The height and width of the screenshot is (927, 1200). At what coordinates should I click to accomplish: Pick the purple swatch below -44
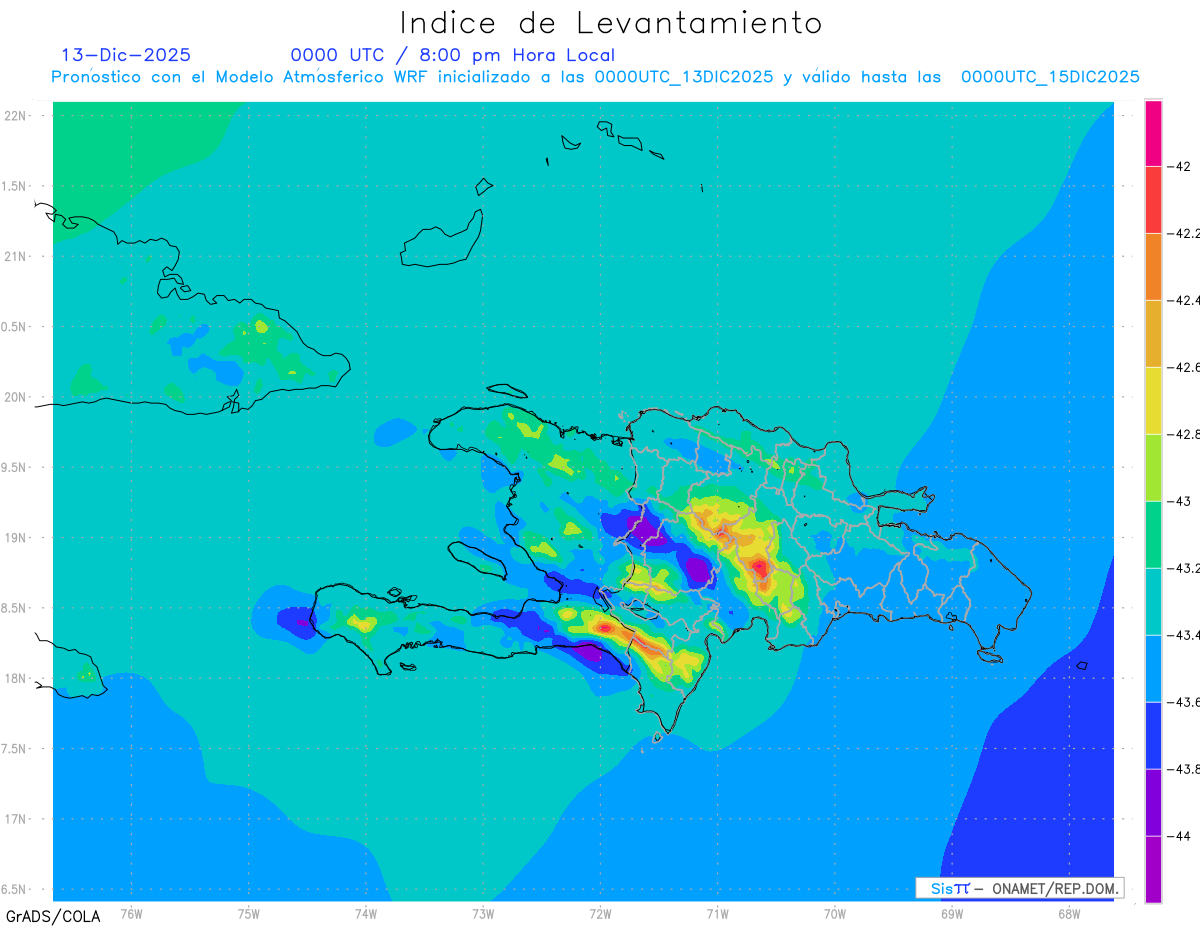tap(1153, 869)
